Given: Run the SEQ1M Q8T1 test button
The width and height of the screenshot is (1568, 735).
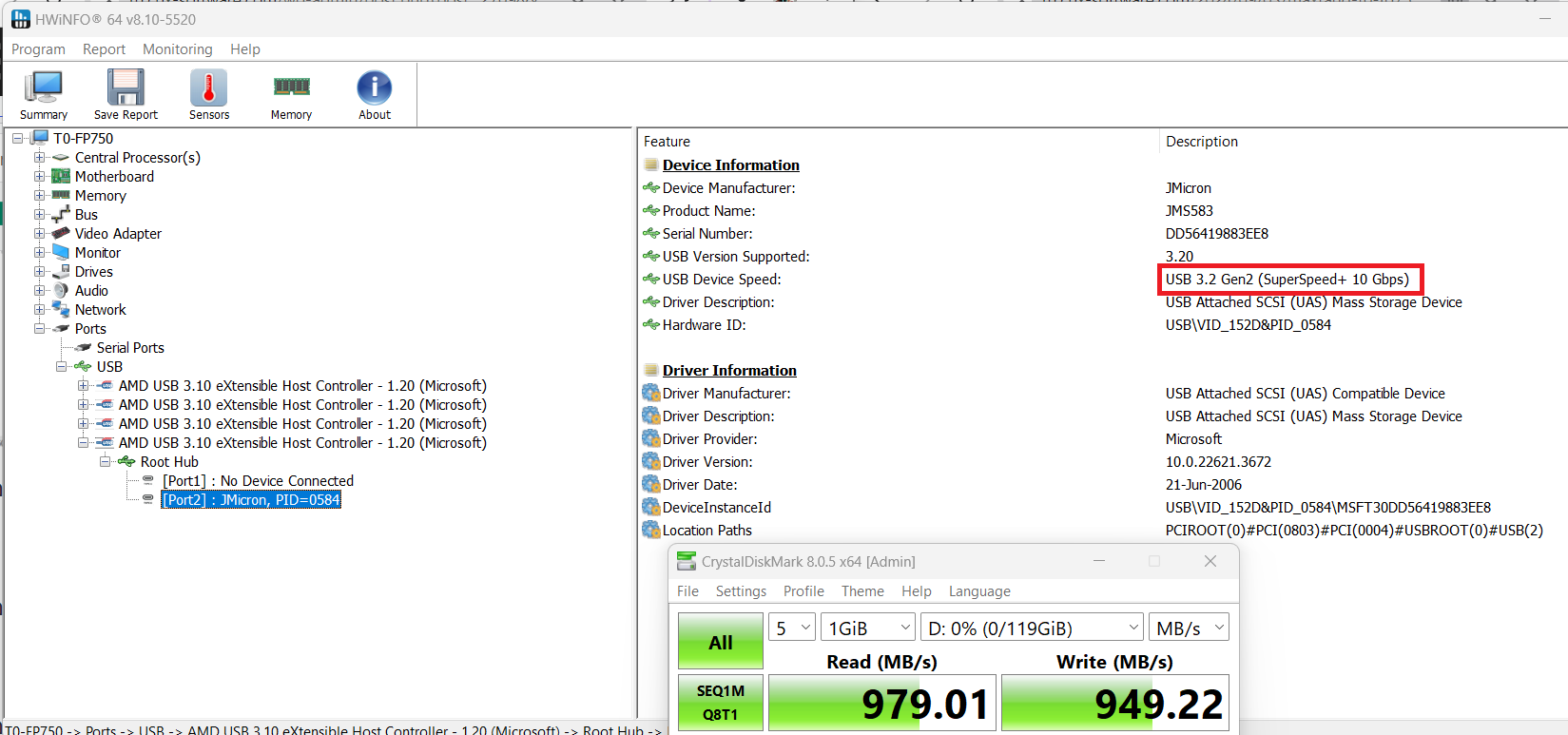Looking at the screenshot, I should pos(720,703).
